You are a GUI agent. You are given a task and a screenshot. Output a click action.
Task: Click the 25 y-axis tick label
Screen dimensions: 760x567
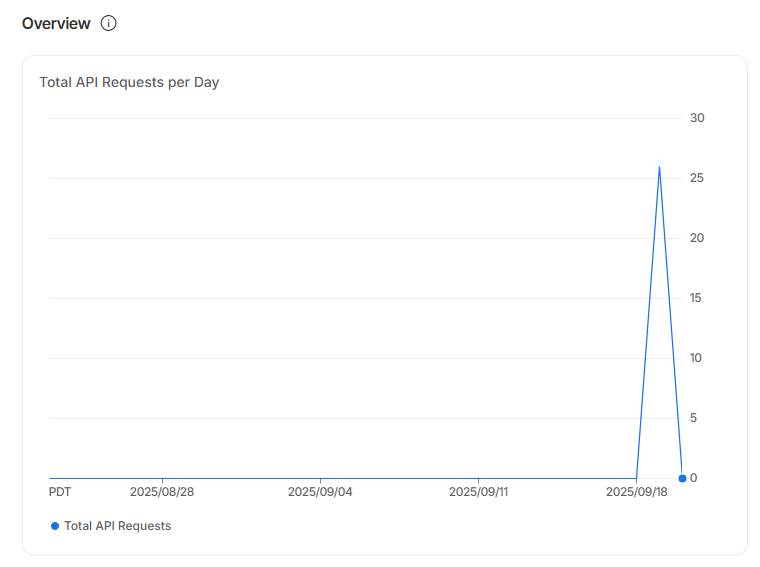(x=697, y=178)
